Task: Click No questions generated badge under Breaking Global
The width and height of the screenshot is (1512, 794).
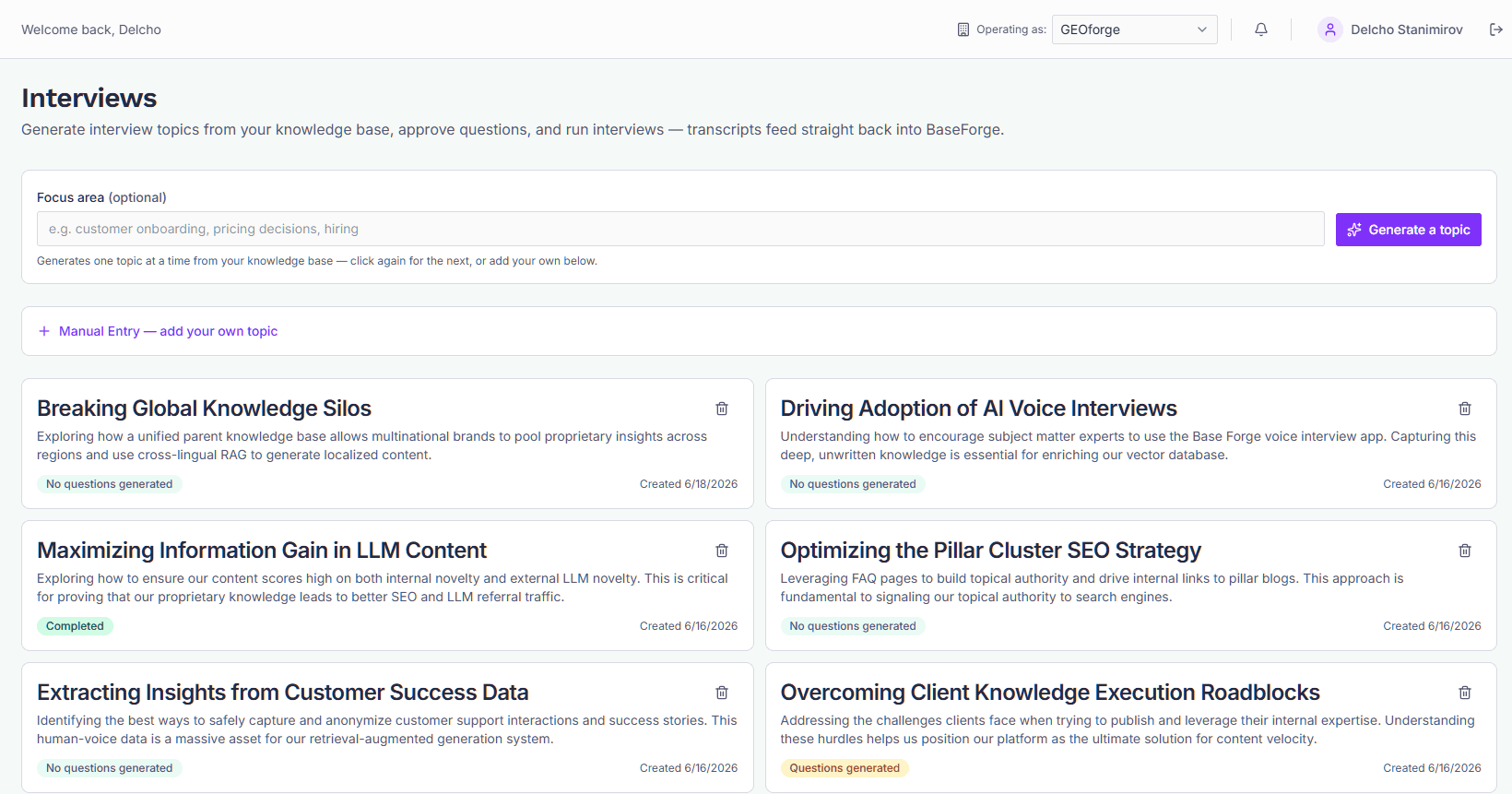Action: 110,484
